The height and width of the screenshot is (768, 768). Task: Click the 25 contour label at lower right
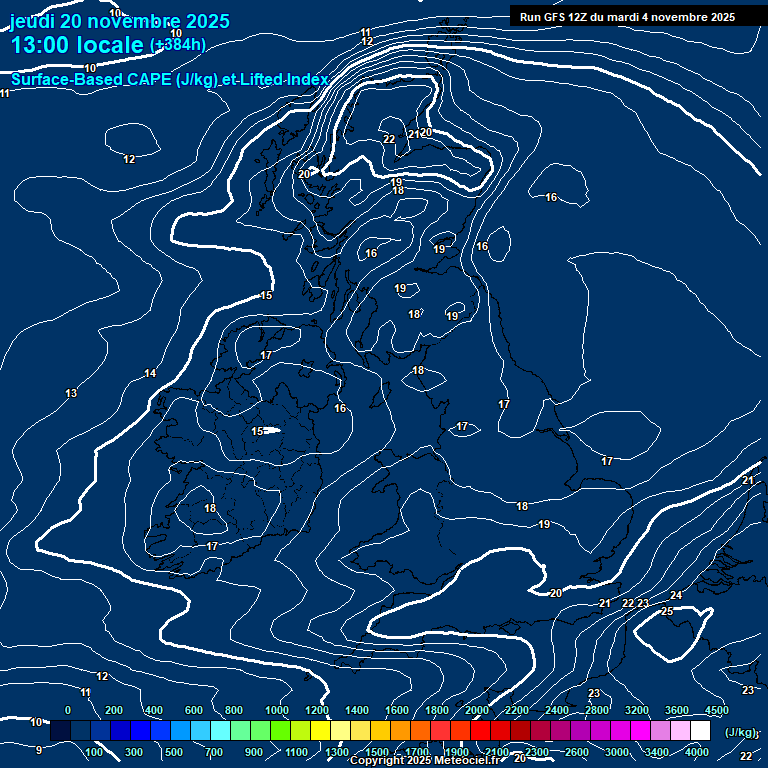pos(667,611)
